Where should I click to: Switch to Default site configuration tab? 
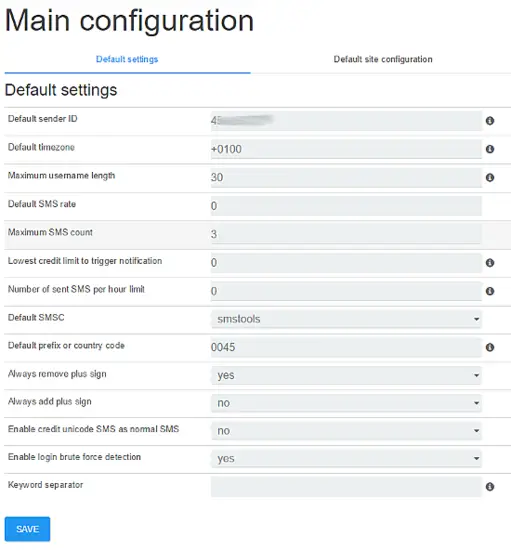[x=383, y=59]
